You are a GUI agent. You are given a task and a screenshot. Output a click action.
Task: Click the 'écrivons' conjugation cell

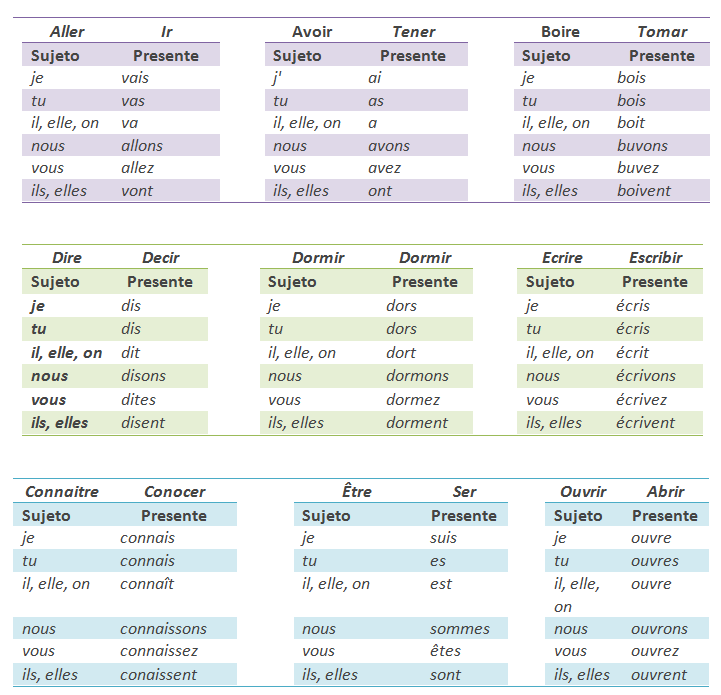point(646,376)
